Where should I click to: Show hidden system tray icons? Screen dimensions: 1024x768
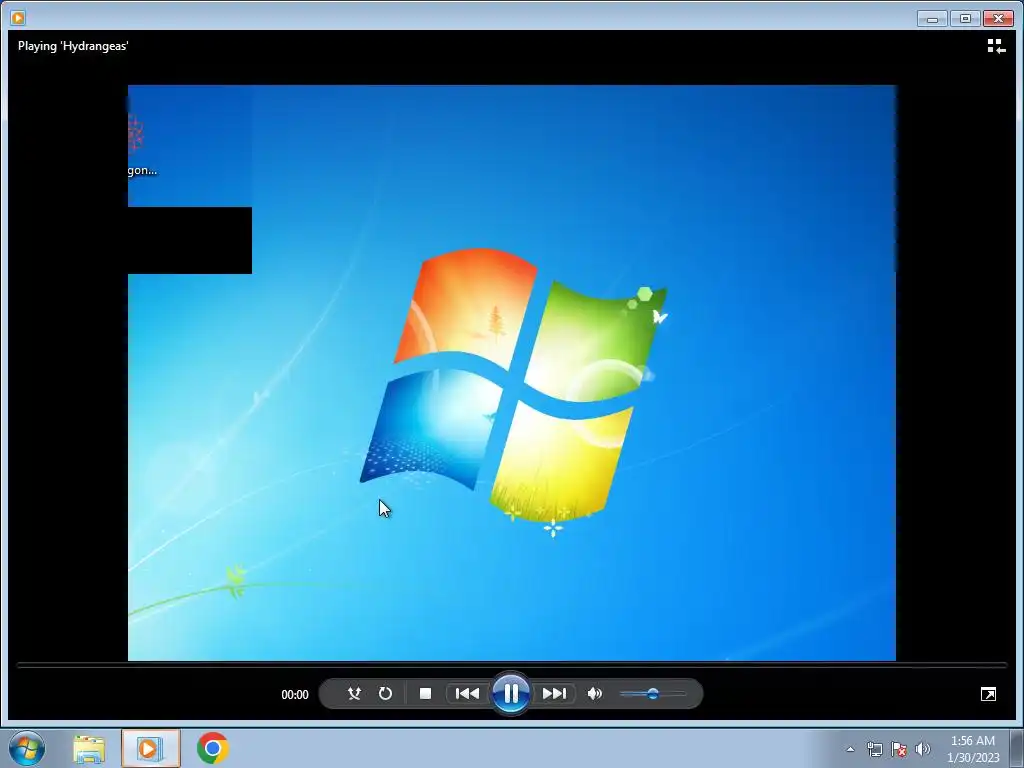point(850,749)
